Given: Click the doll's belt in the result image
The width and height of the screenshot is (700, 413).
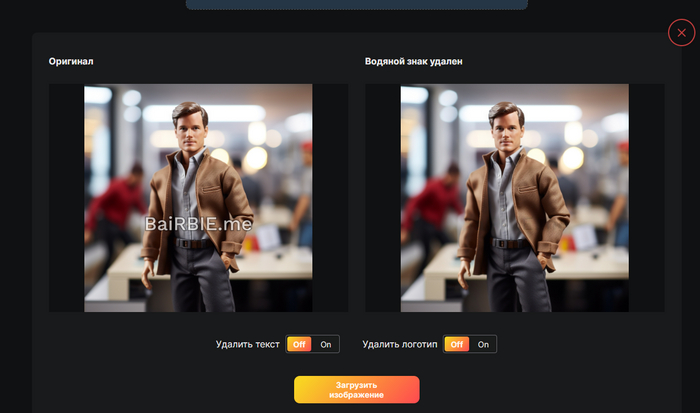Looking at the screenshot, I should pyautogui.click(x=510, y=243).
